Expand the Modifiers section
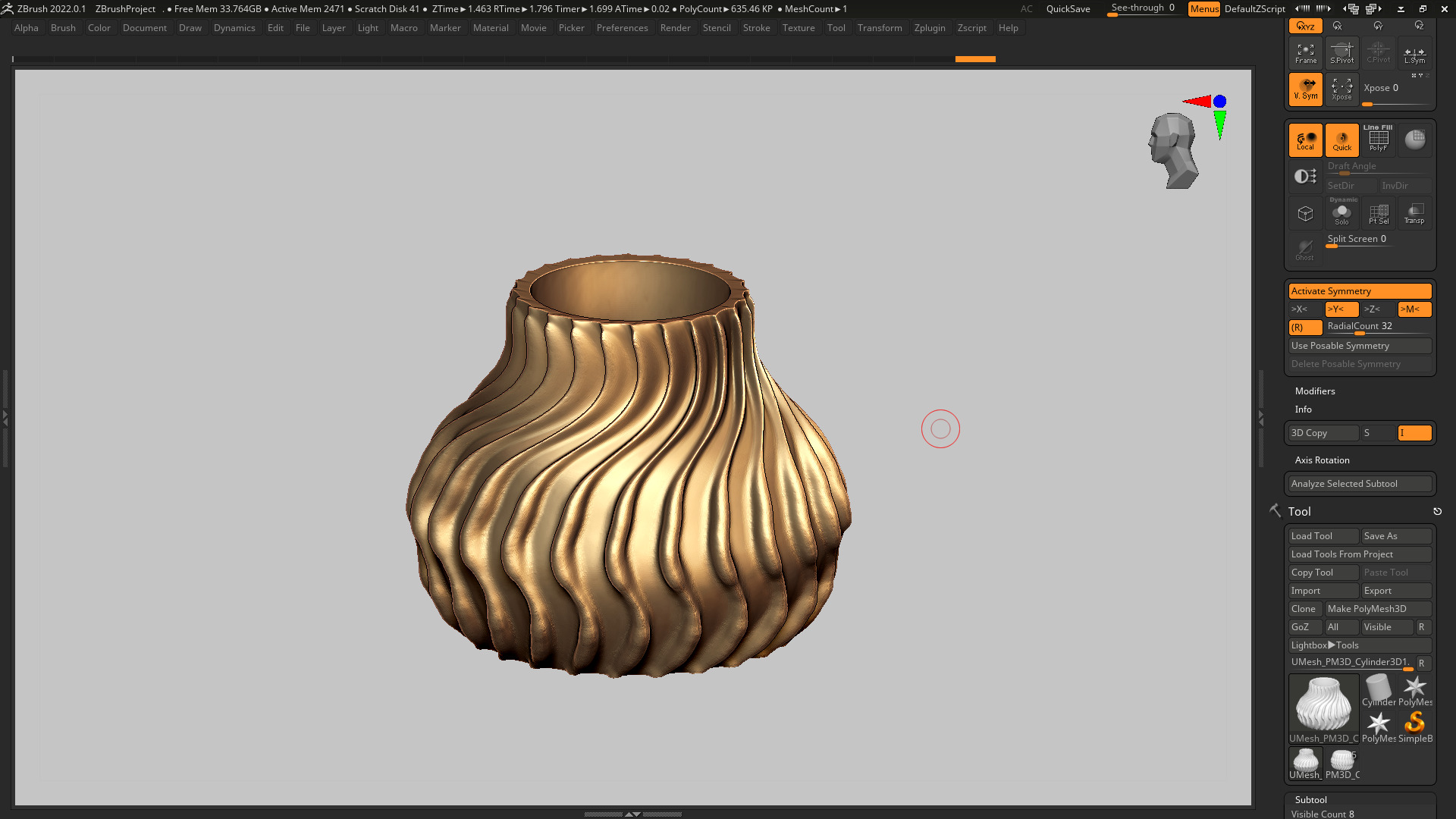 (x=1315, y=391)
